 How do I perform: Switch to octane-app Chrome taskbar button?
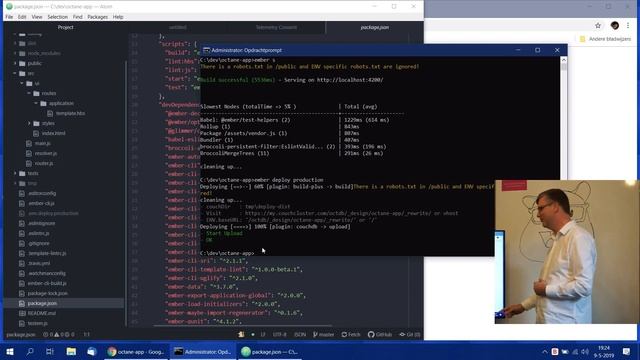pos(136,351)
